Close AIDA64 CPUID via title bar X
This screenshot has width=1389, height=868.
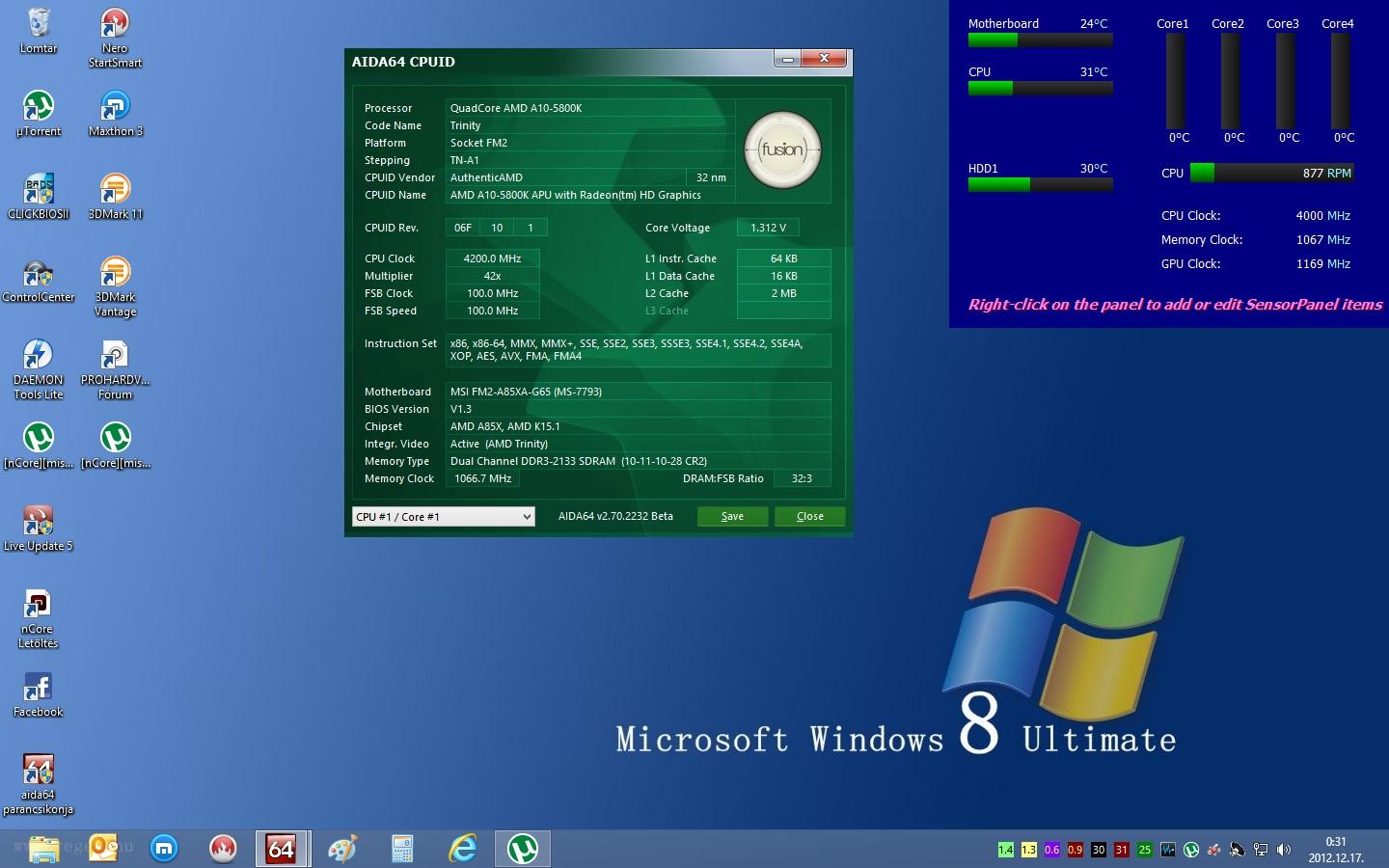tap(824, 60)
